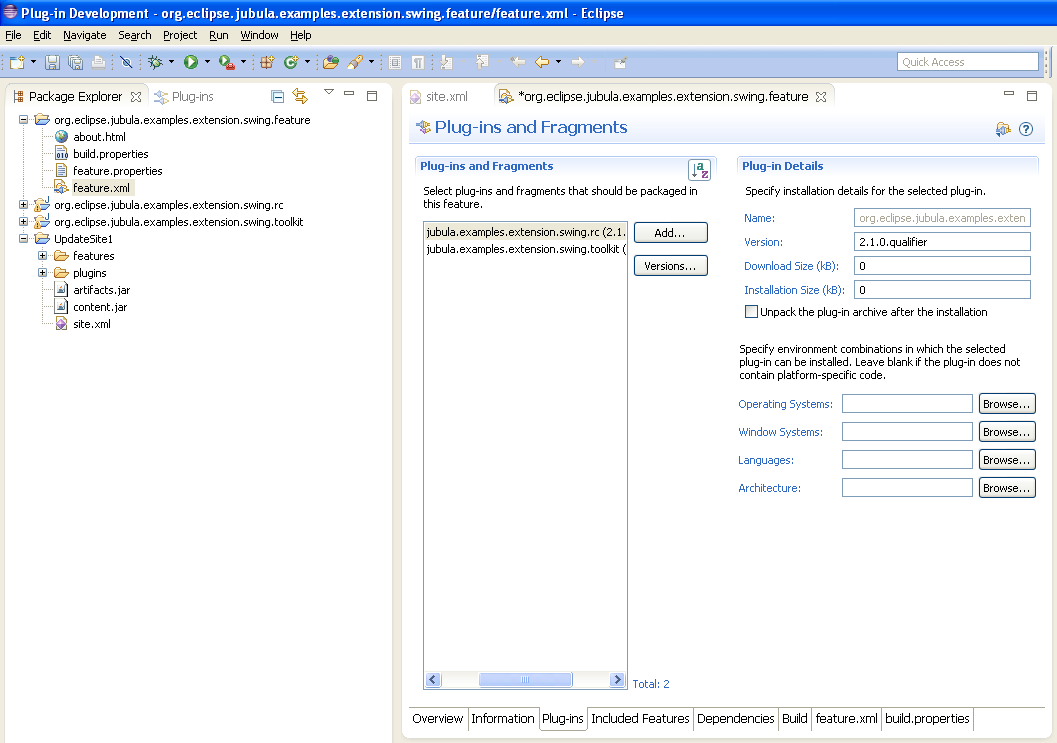
Task: Browse for Window Systems
Action: pyautogui.click(x=1007, y=432)
